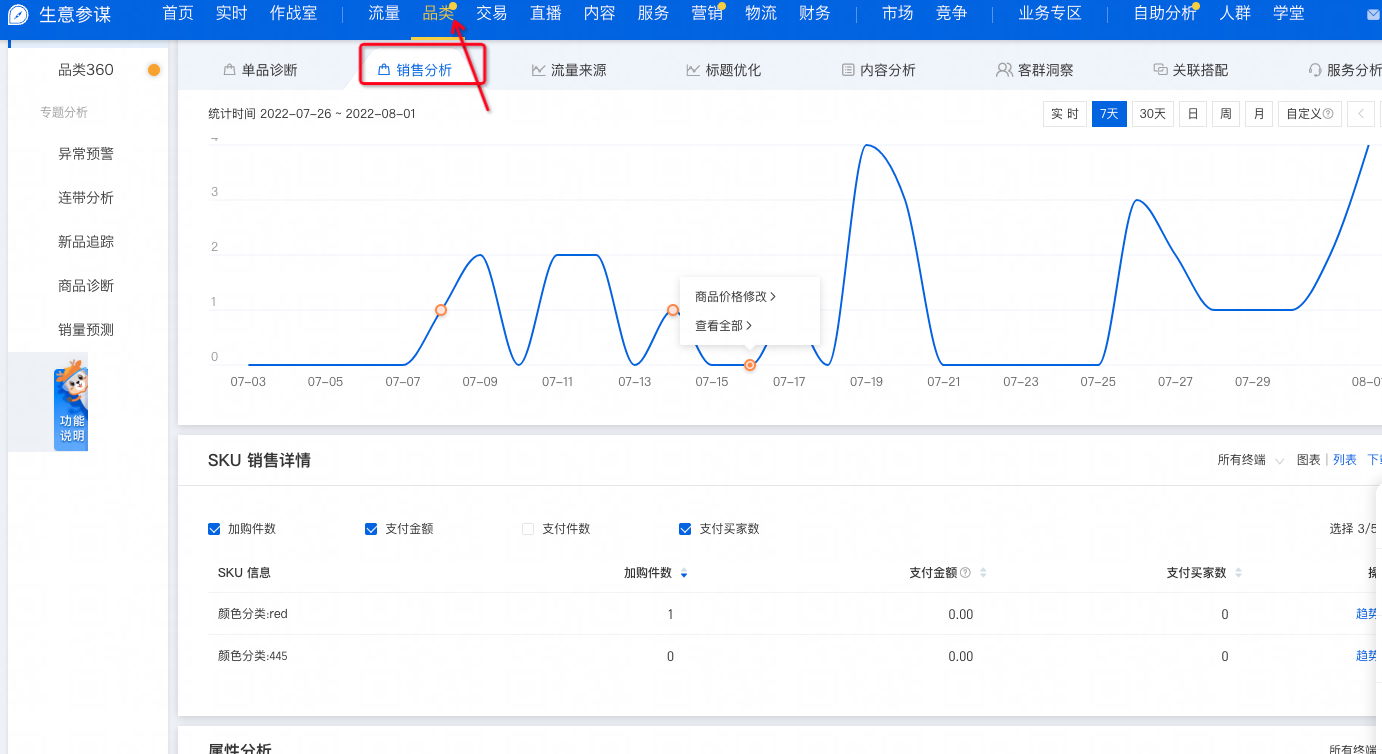This screenshot has width=1382, height=754.
Task: Open 新品追踪 in the sidebar
Action: [x=86, y=242]
